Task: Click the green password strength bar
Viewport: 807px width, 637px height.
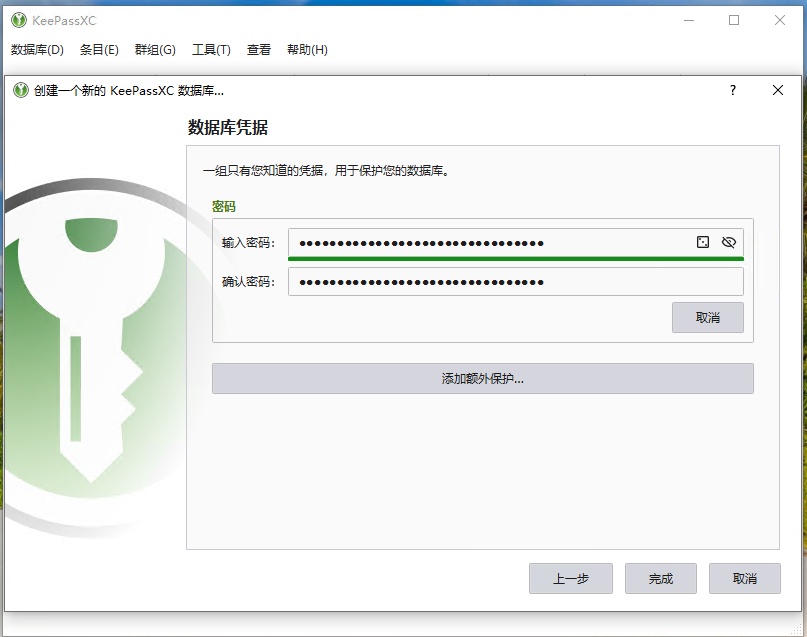Action: tap(517, 258)
